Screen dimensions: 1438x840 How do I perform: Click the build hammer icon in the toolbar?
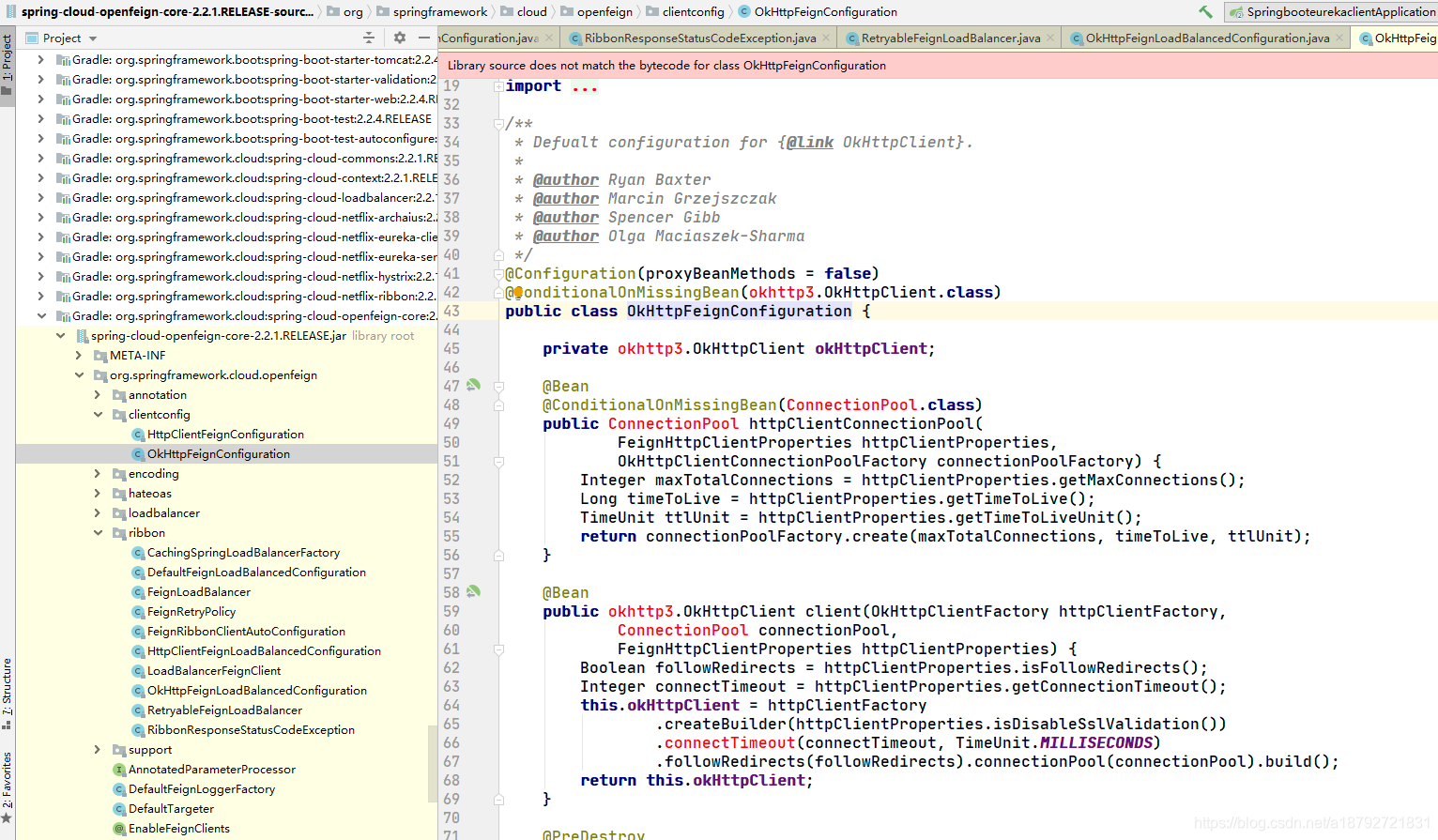tap(1205, 12)
